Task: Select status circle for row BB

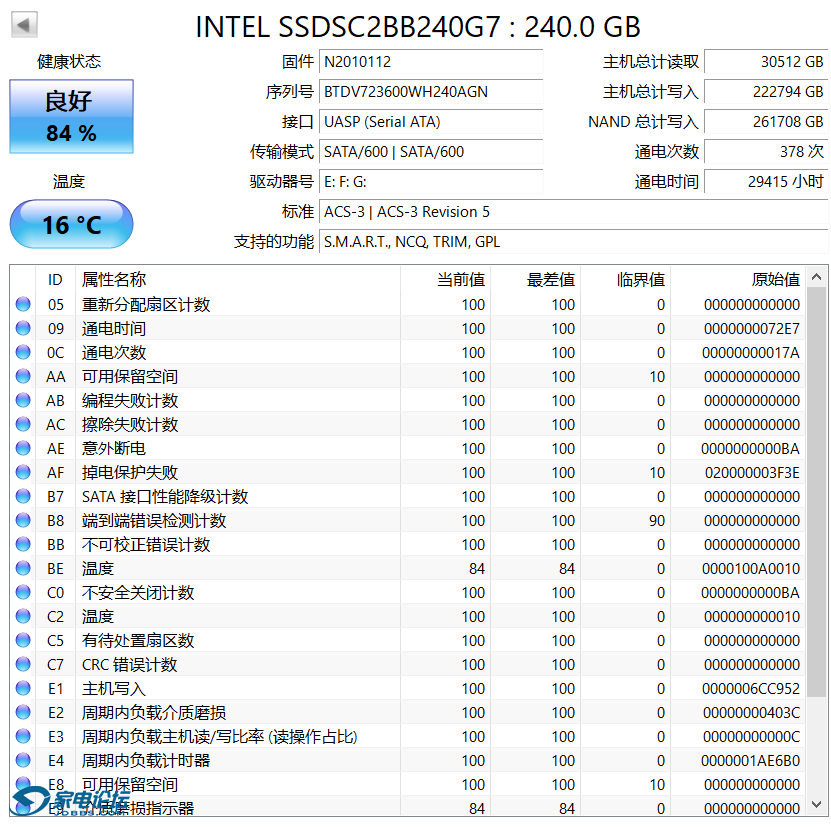Action: pos(23,544)
